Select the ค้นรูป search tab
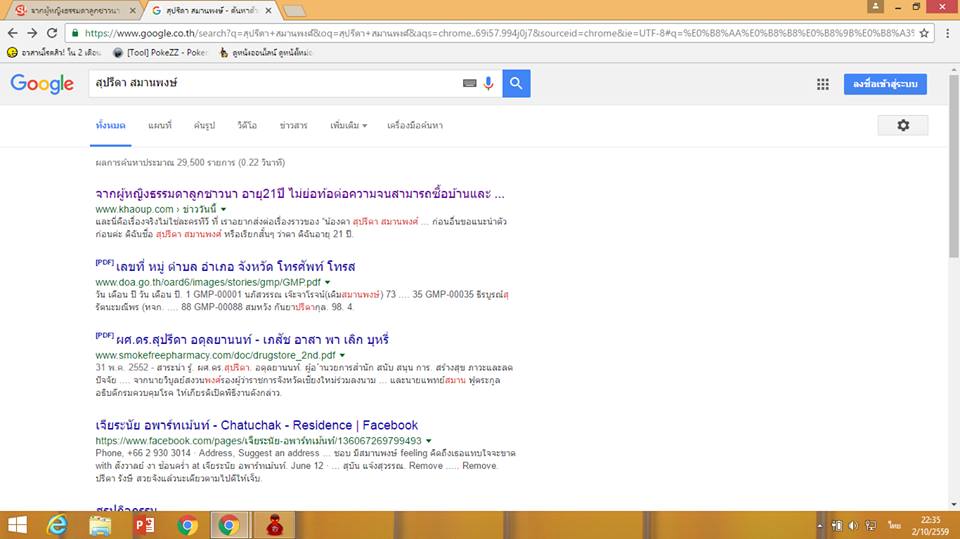This screenshot has width=960, height=539. pos(204,125)
